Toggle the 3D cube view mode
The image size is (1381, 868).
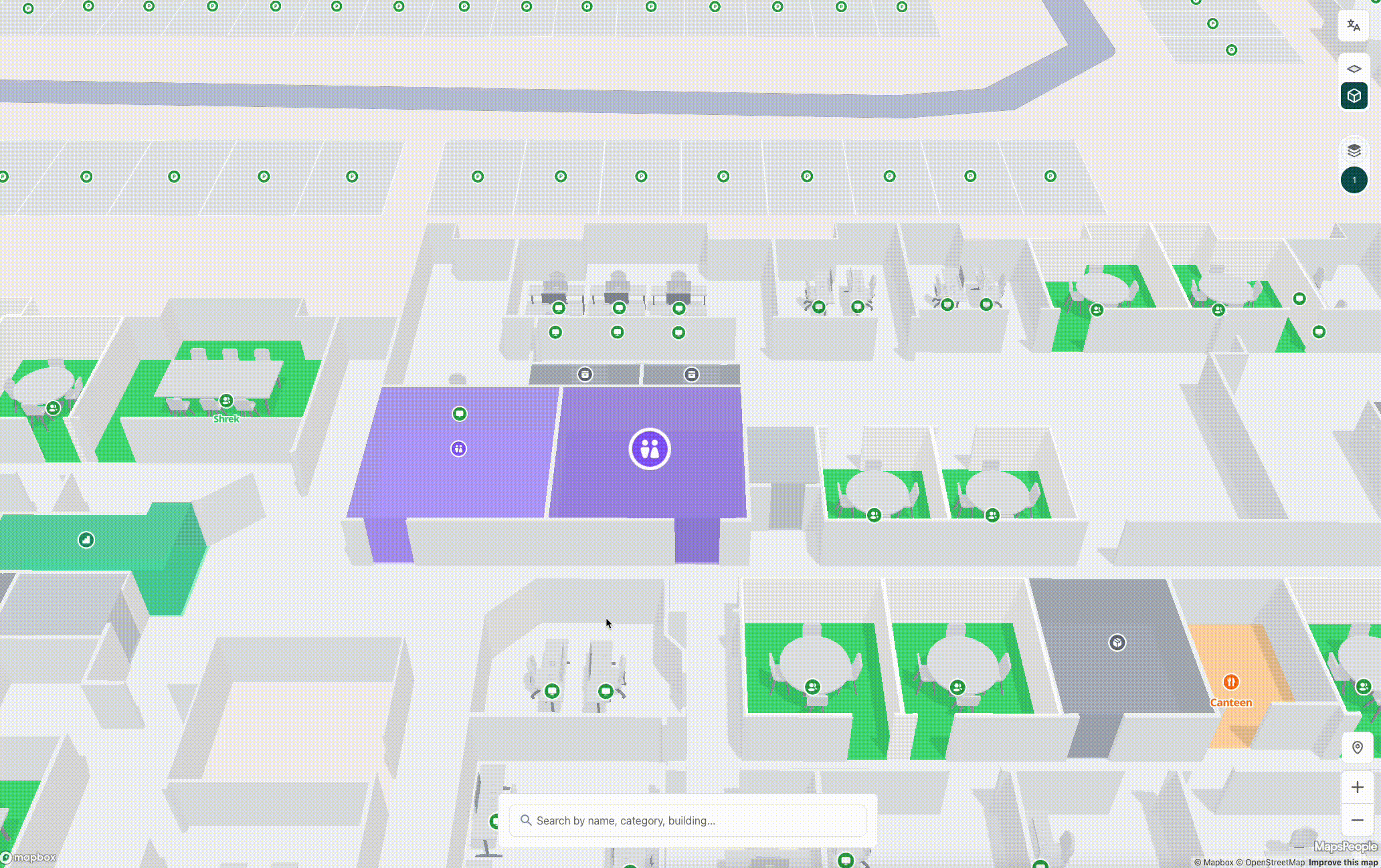[1354, 96]
